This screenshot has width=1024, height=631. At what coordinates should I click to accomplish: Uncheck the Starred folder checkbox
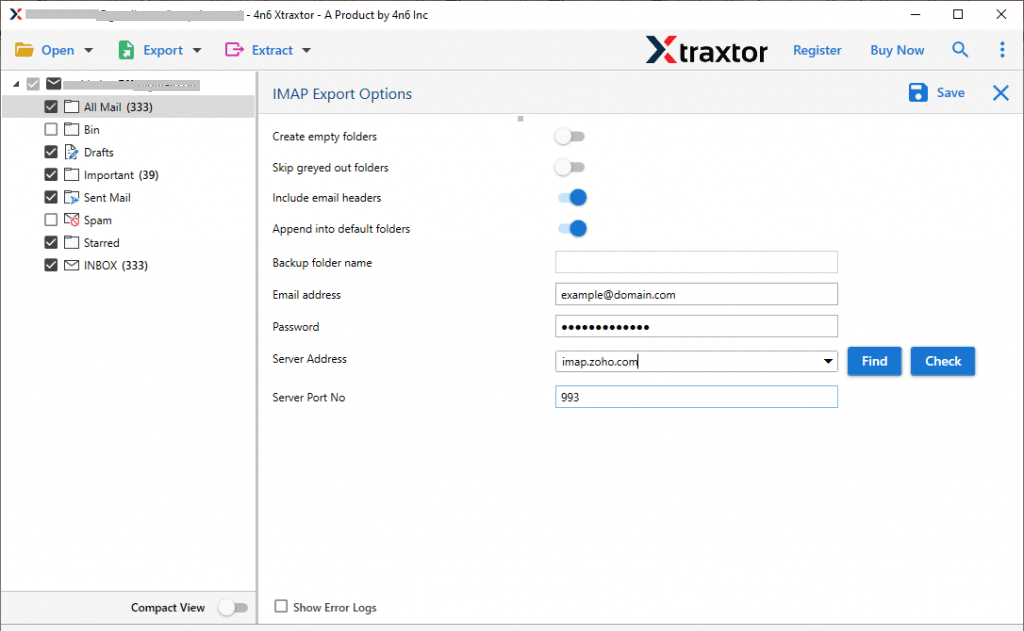click(x=51, y=242)
